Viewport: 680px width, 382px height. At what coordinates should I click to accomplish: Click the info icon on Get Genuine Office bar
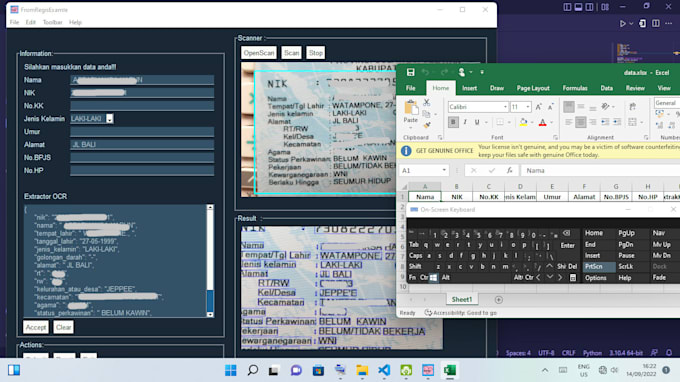(x=406, y=151)
